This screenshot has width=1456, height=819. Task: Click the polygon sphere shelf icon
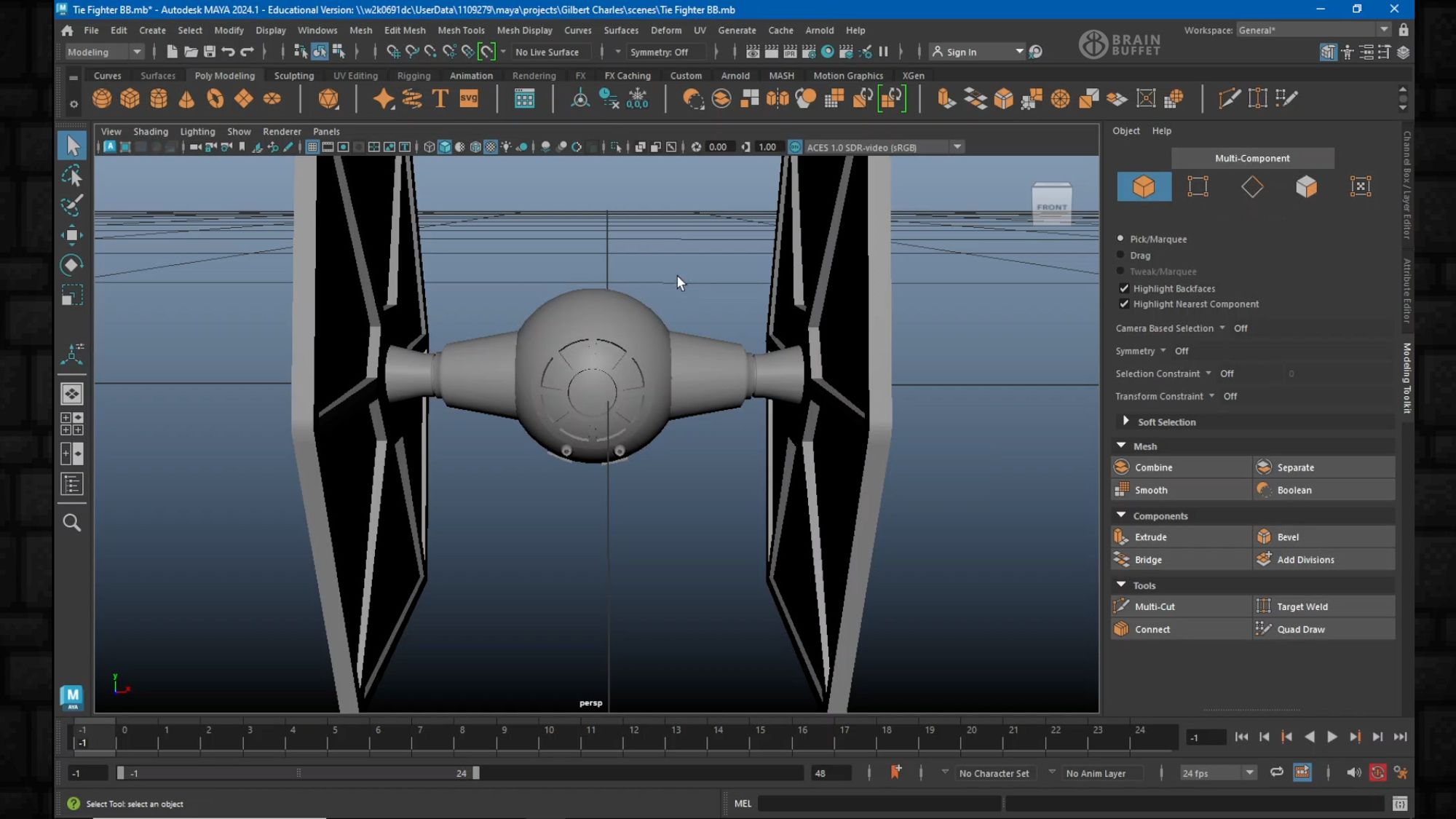(x=102, y=99)
